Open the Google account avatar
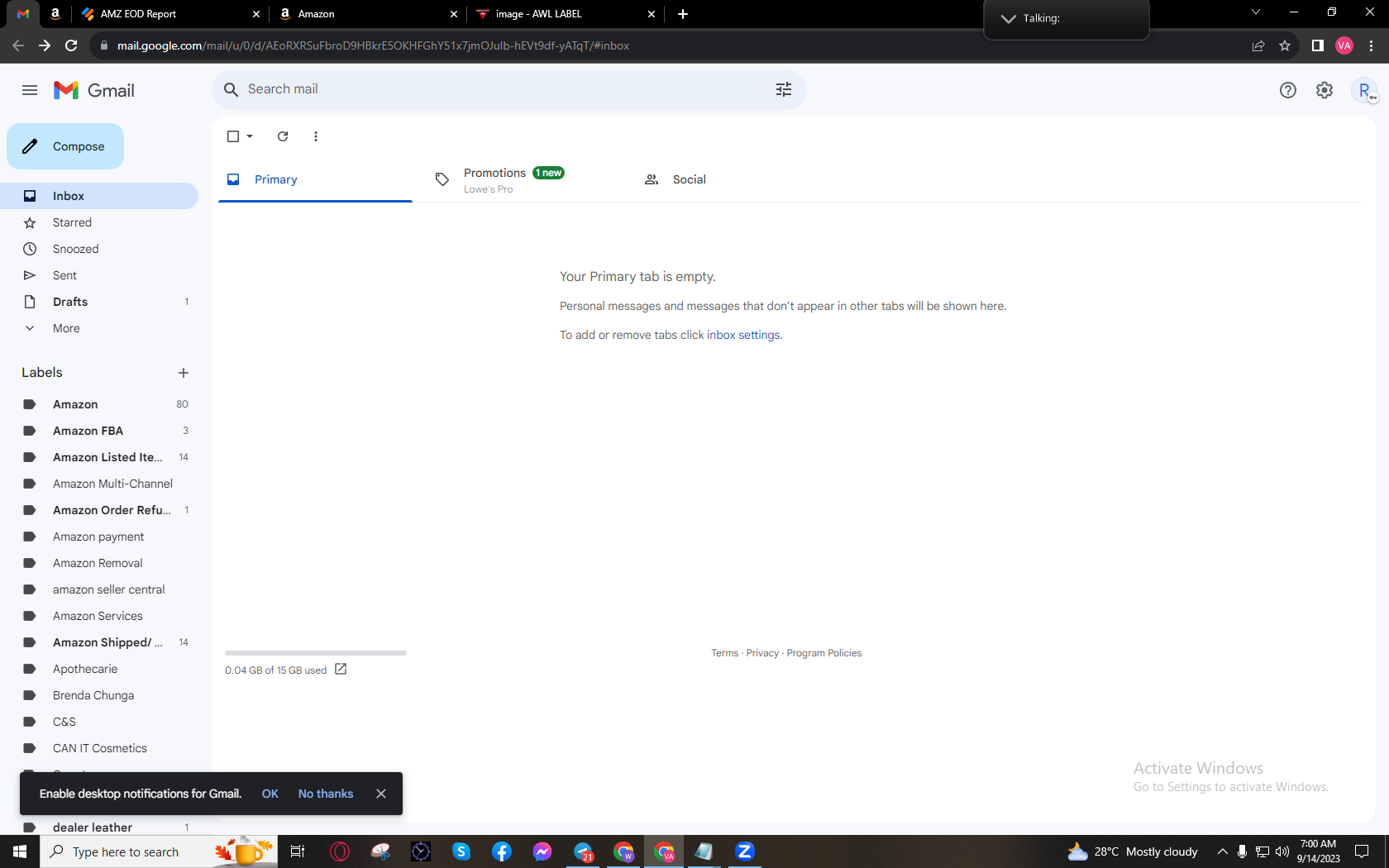This screenshot has width=1389, height=868. tap(1364, 90)
